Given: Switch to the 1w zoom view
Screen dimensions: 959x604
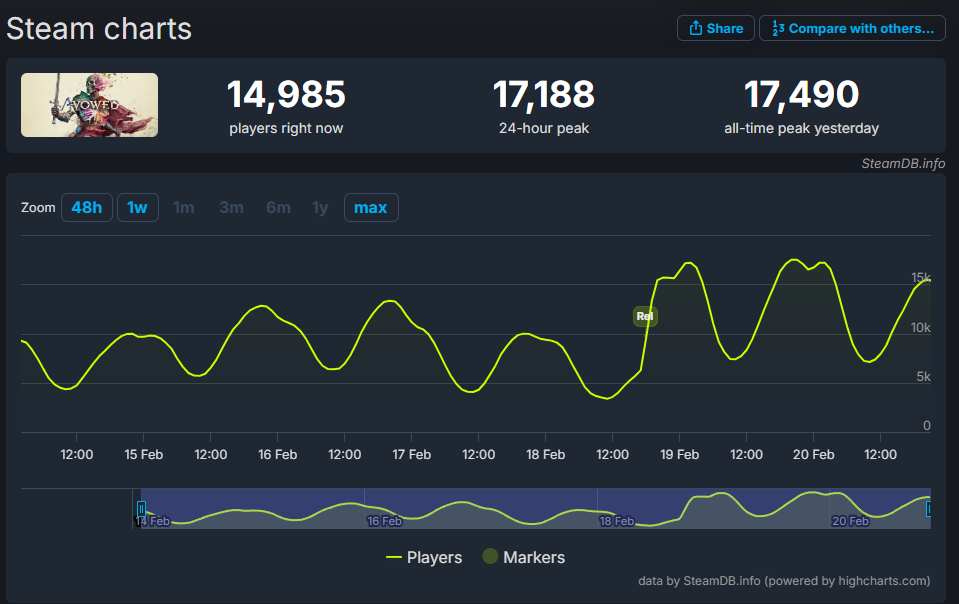Looking at the screenshot, I should click(137, 207).
